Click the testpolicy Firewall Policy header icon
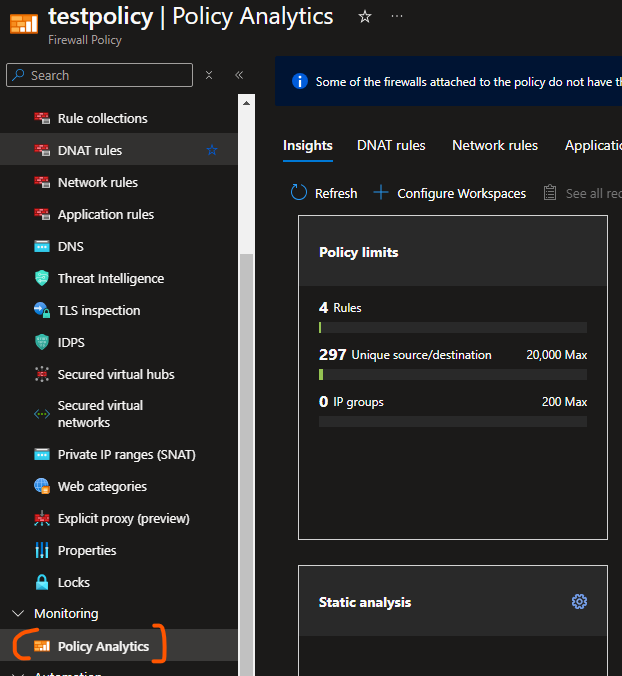The height and width of the screenshot is (676, 622). [24, 24]
